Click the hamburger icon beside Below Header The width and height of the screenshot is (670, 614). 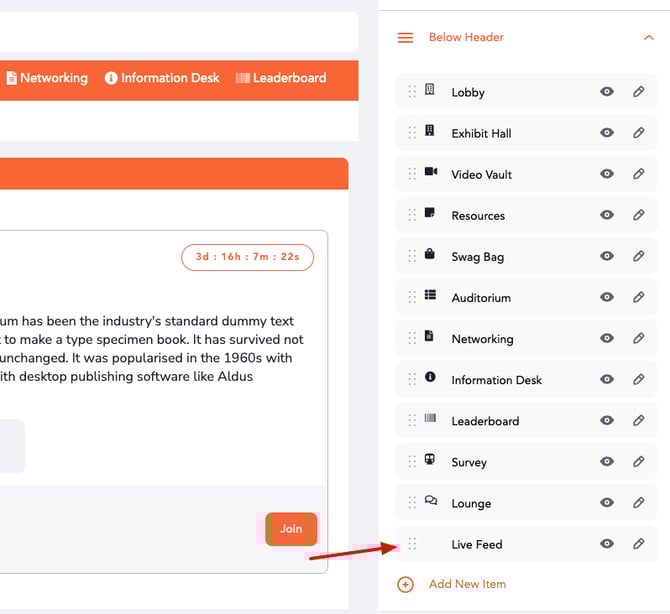coord(405,38)
